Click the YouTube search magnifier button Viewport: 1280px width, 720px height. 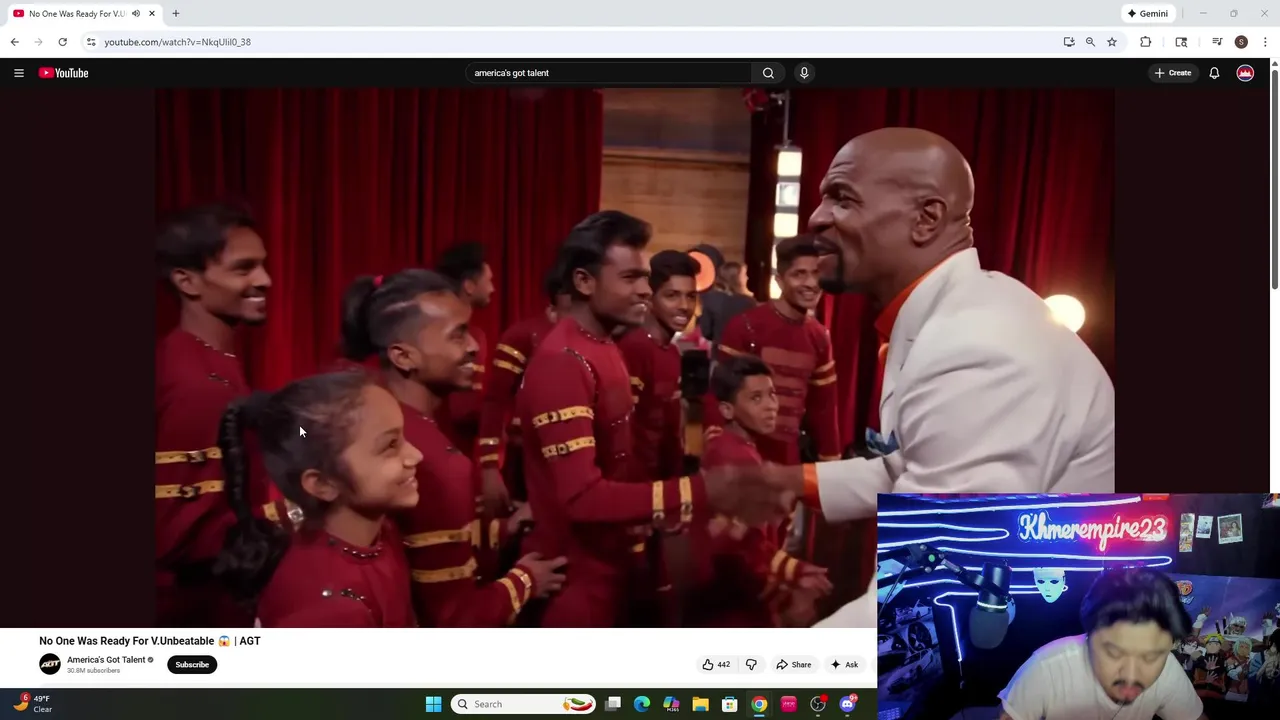coord(768,73)
